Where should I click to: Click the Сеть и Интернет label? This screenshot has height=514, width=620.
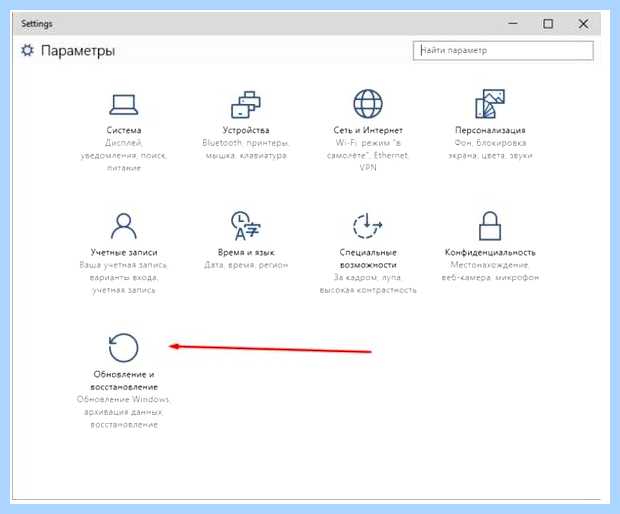(x=368, y=130)
